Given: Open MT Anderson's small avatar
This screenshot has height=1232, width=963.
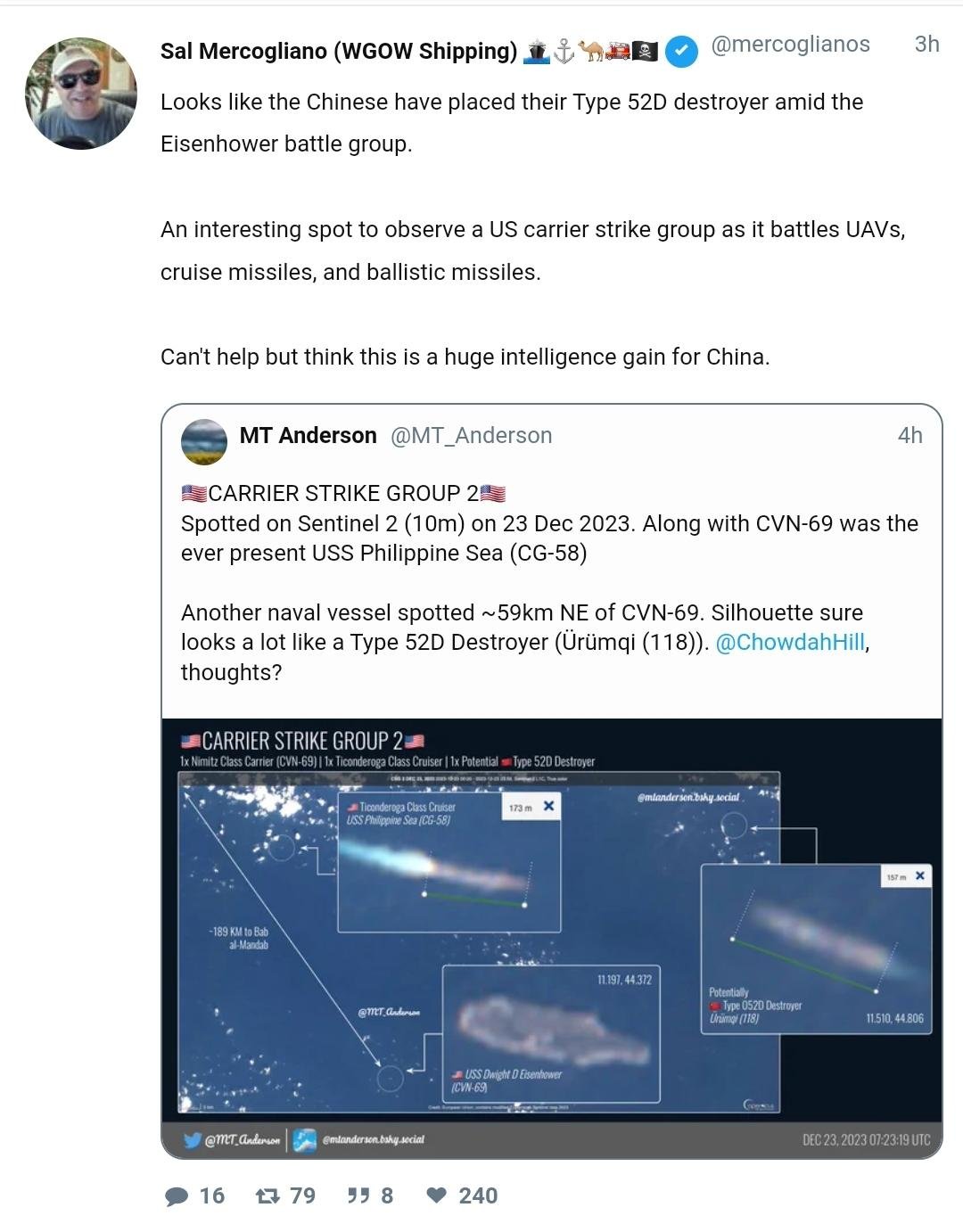Looking at the screenshot, I should point(203,441).
